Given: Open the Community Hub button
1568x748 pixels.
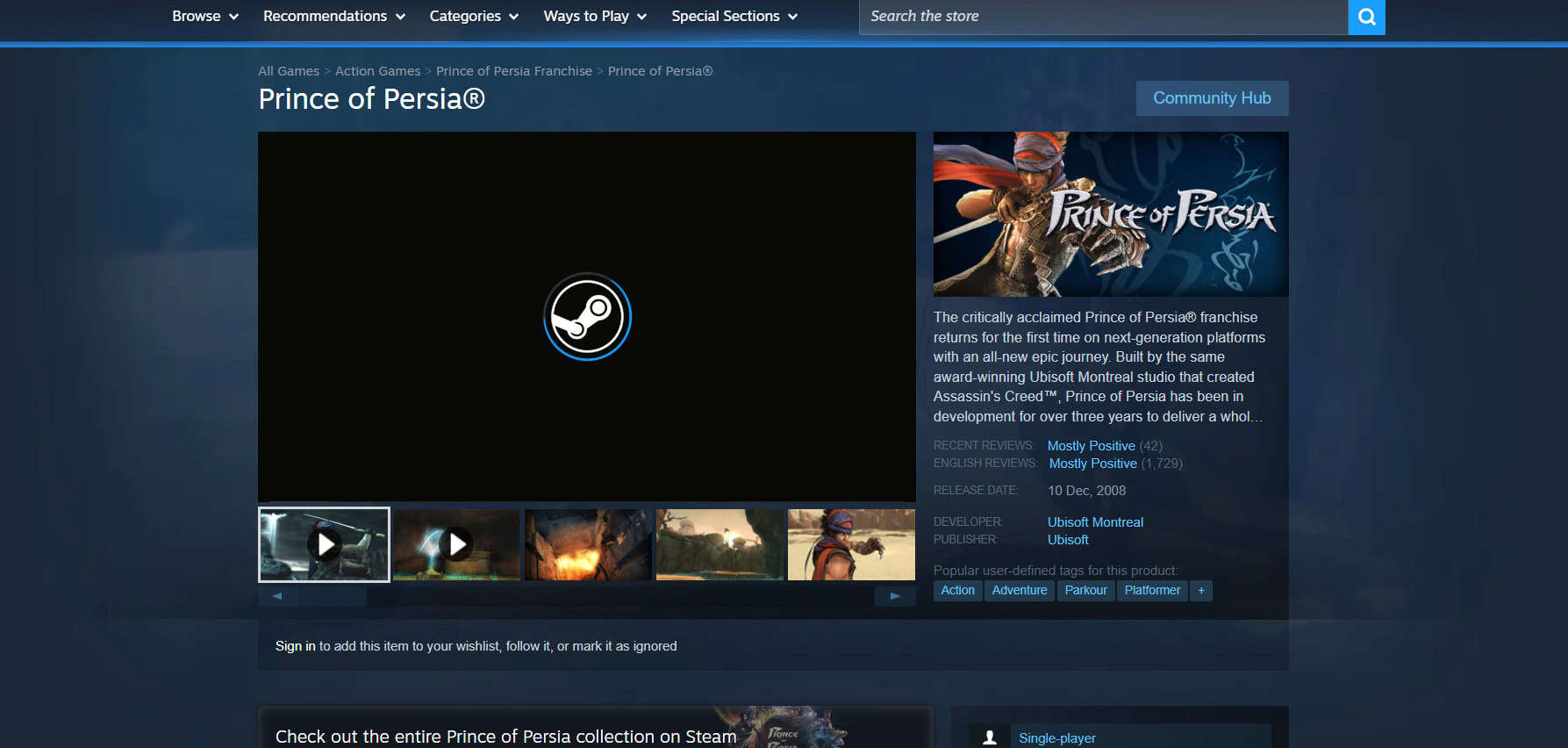Looking at the screenshot, I should [1211, 98].
